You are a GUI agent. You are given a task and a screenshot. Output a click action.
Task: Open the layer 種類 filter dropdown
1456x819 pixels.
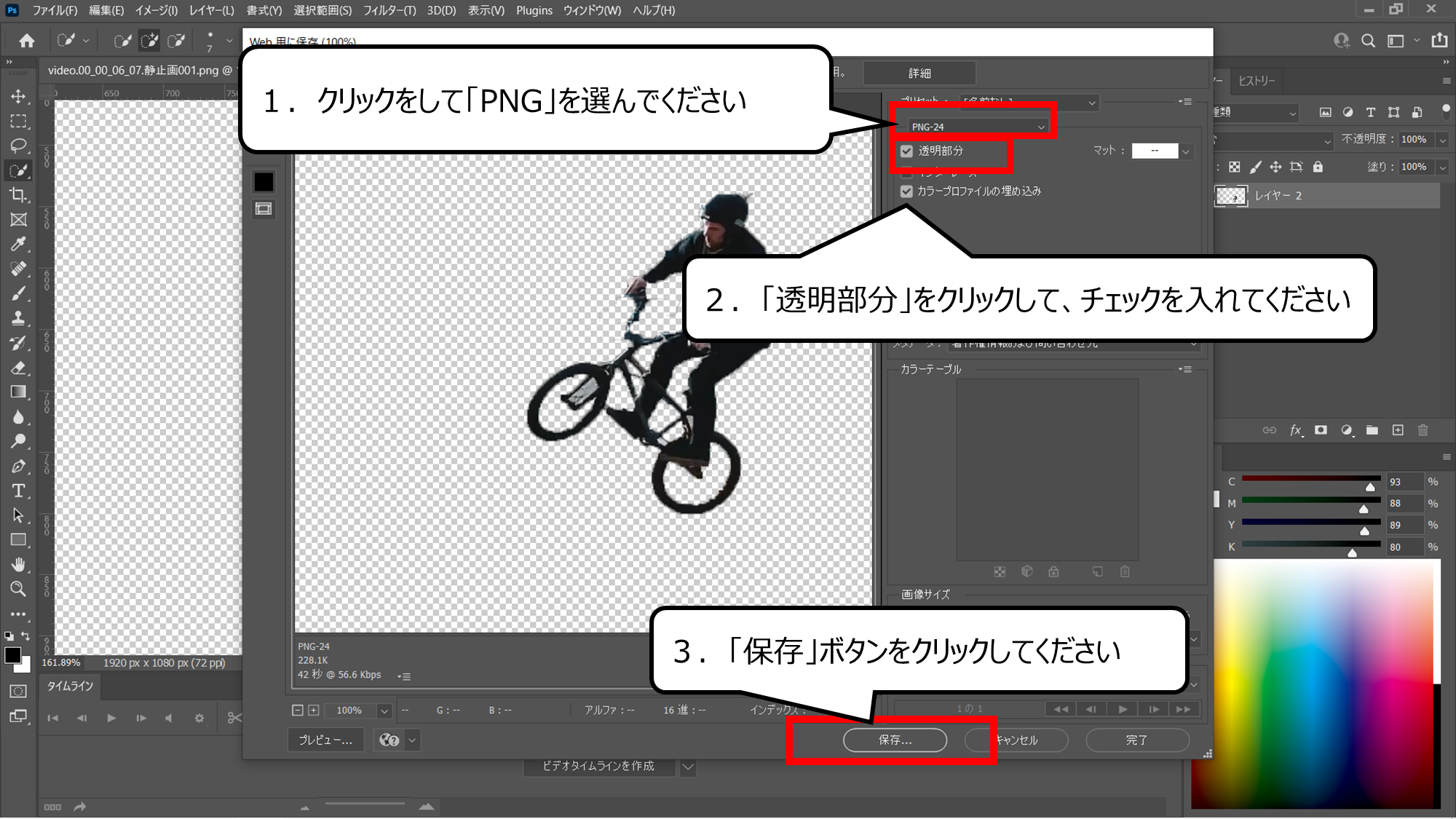coord(1255,112)
